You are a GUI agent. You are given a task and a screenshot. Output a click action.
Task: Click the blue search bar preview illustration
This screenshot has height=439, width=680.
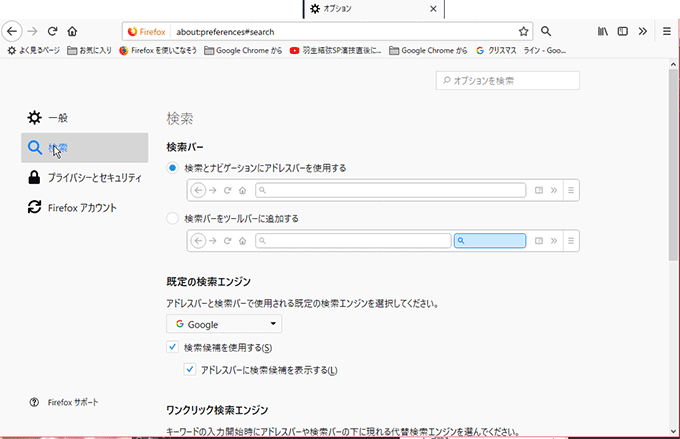[x=490, y=240]
